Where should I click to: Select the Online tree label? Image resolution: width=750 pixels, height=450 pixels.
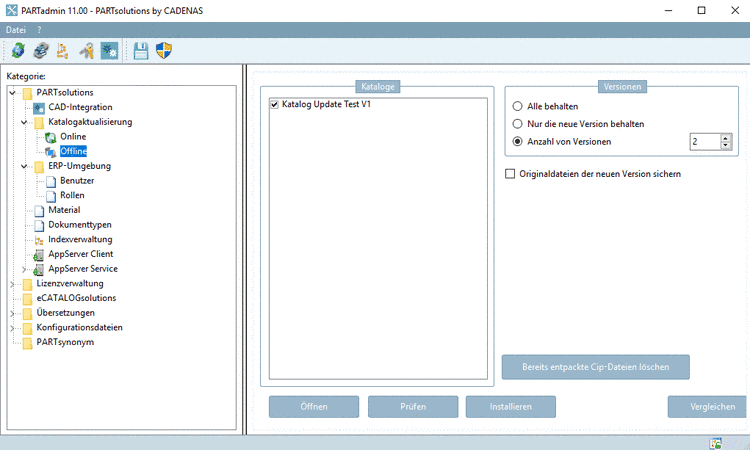click(x=73, y=137)
